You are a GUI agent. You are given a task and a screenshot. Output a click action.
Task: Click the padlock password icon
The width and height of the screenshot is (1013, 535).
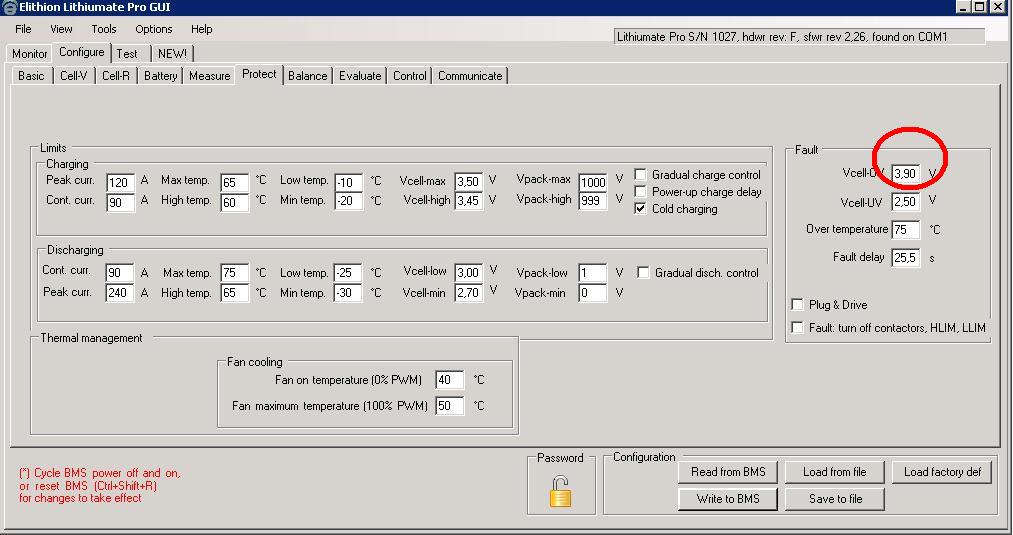[x=559, y=491]
